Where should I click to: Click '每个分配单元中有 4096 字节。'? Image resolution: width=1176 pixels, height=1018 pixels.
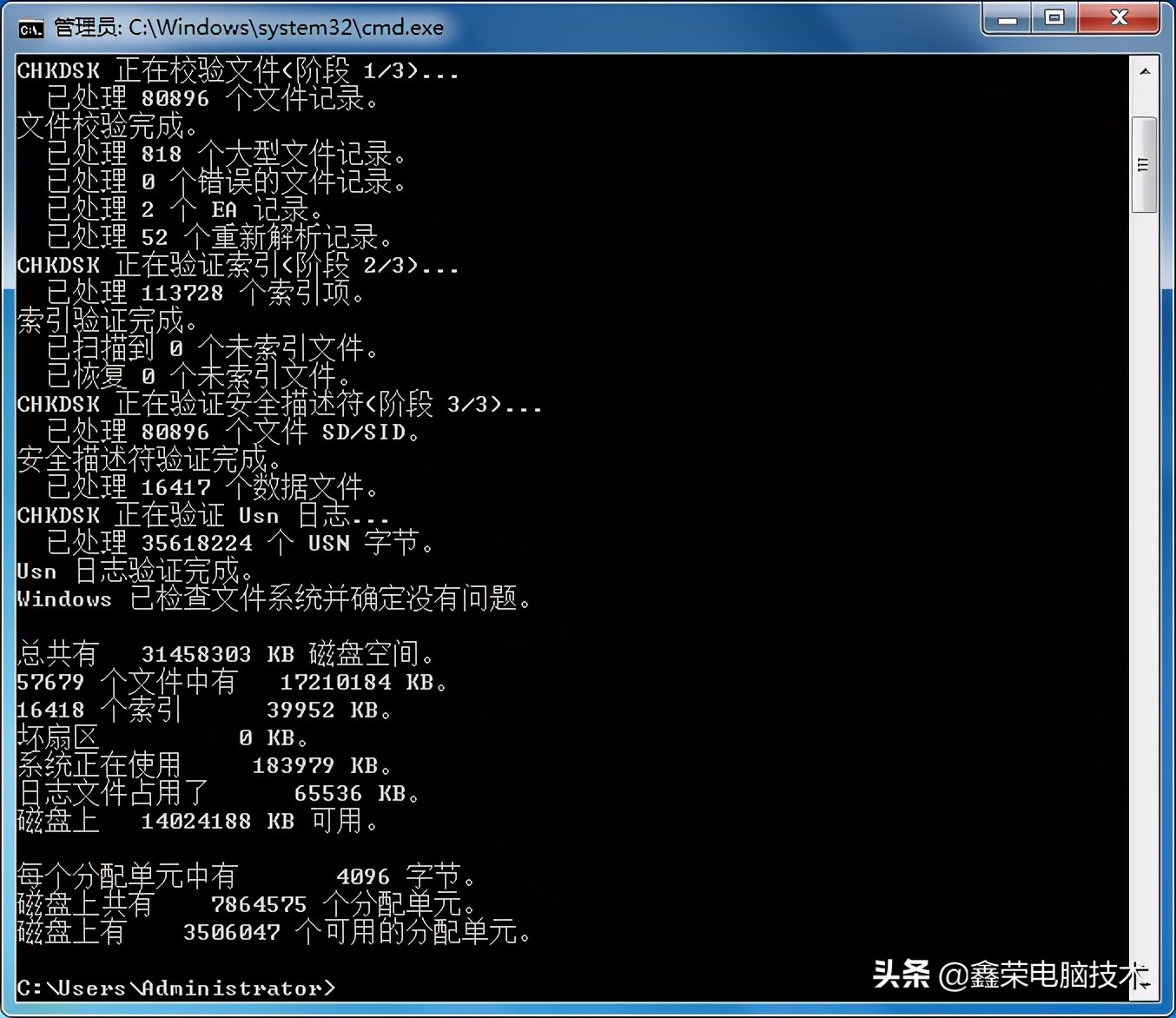[248, 876]
